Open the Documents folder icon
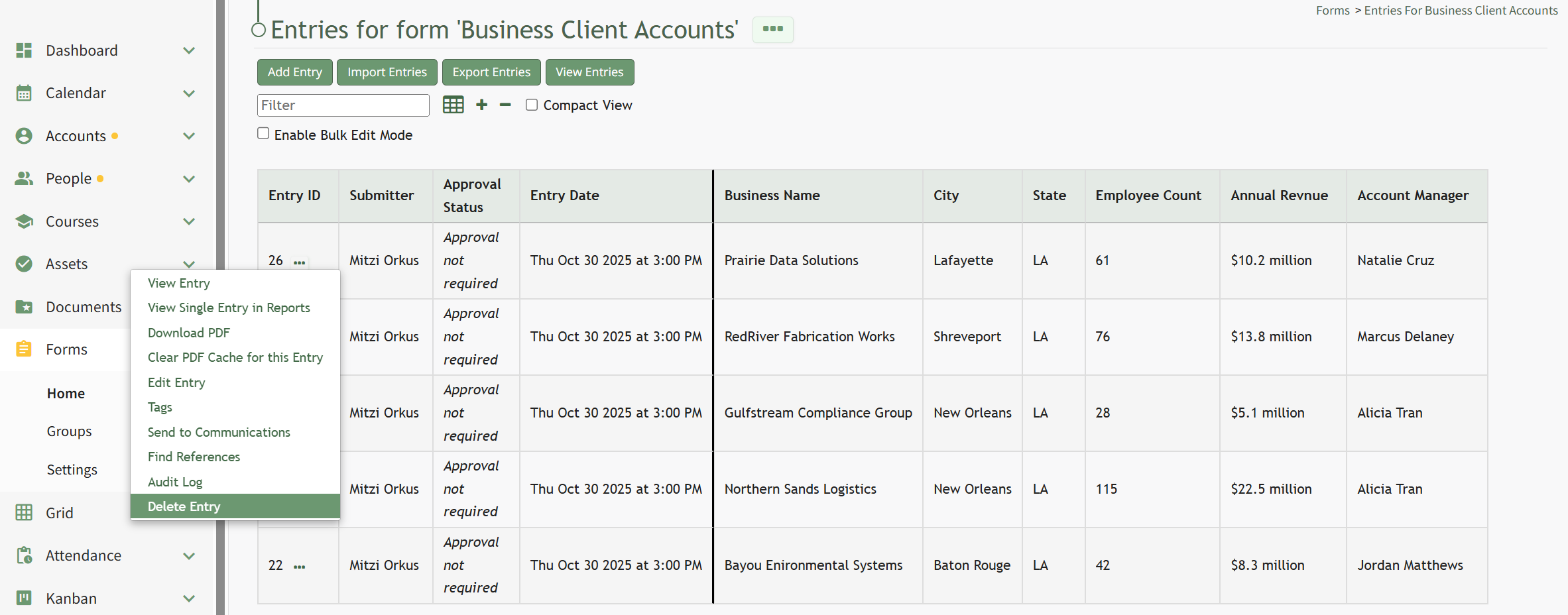This screenshot has height=615, width=1568. [24, 307]
